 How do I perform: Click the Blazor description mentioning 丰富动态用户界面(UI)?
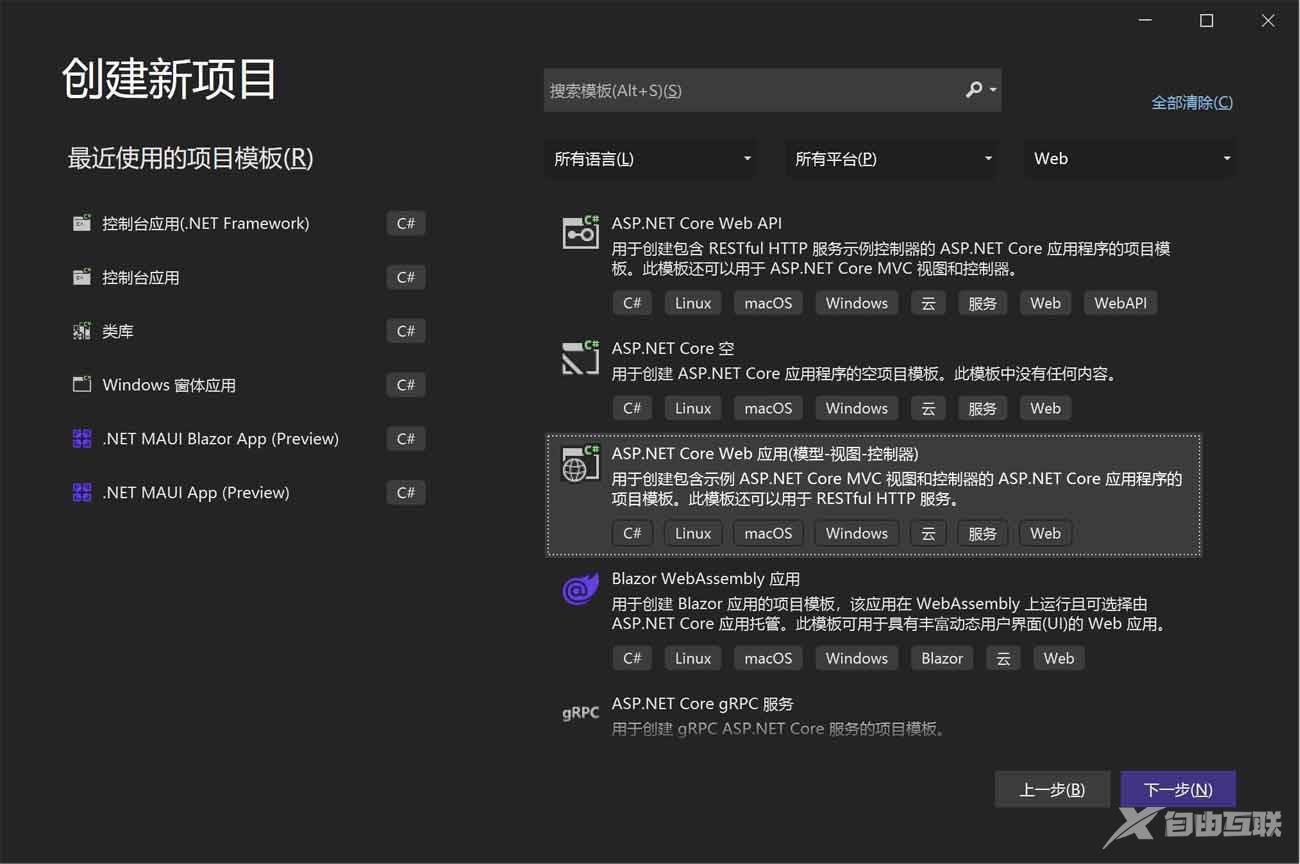[x=890, y=614]
